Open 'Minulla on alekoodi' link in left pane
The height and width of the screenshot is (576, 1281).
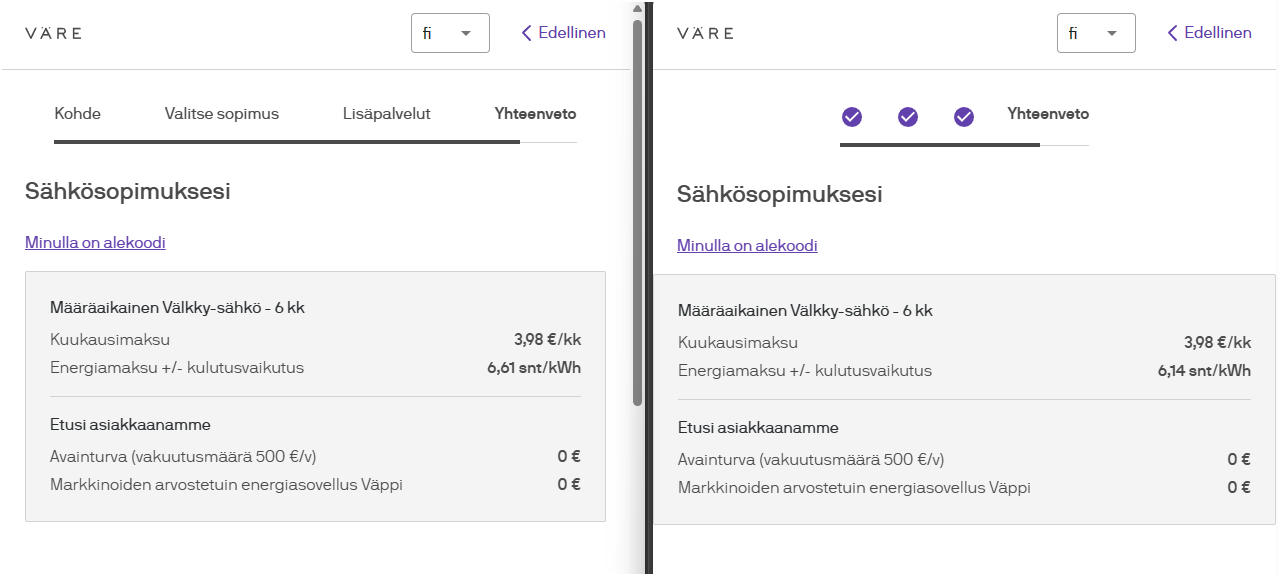pyautogui.click(x=95, y=242)
